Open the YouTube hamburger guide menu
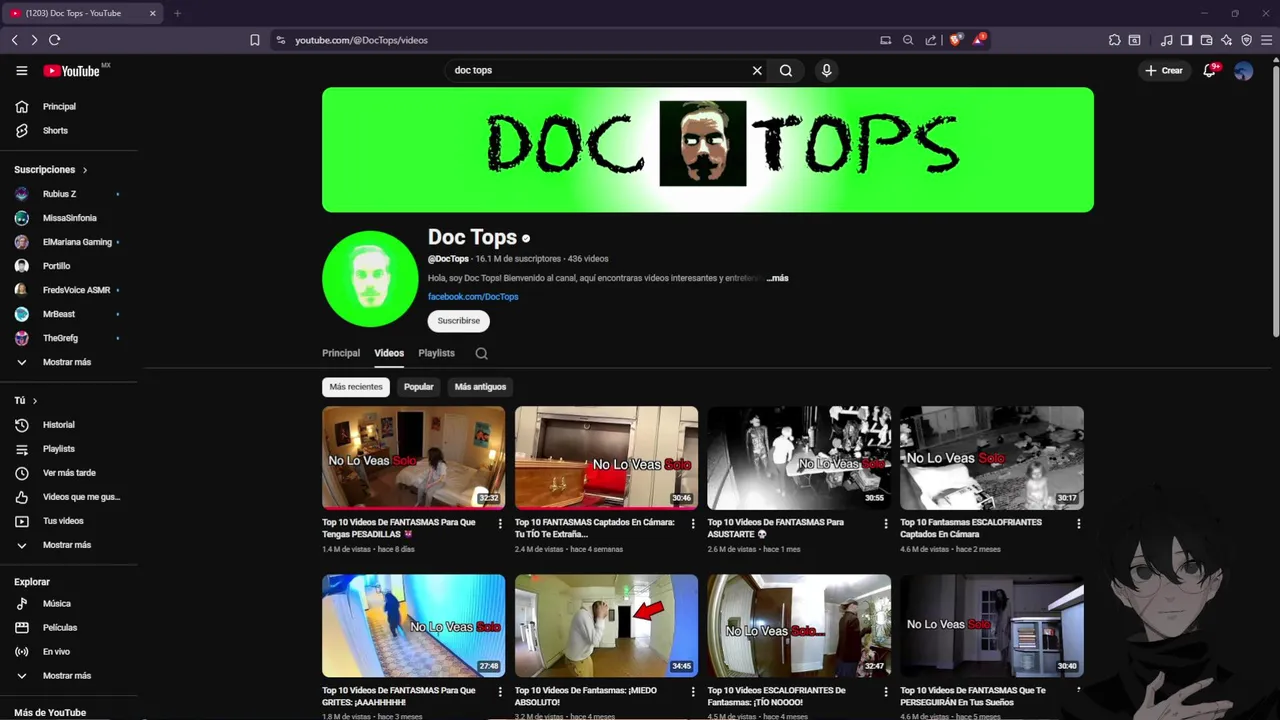1280x720 pixels. coord(21,71)
